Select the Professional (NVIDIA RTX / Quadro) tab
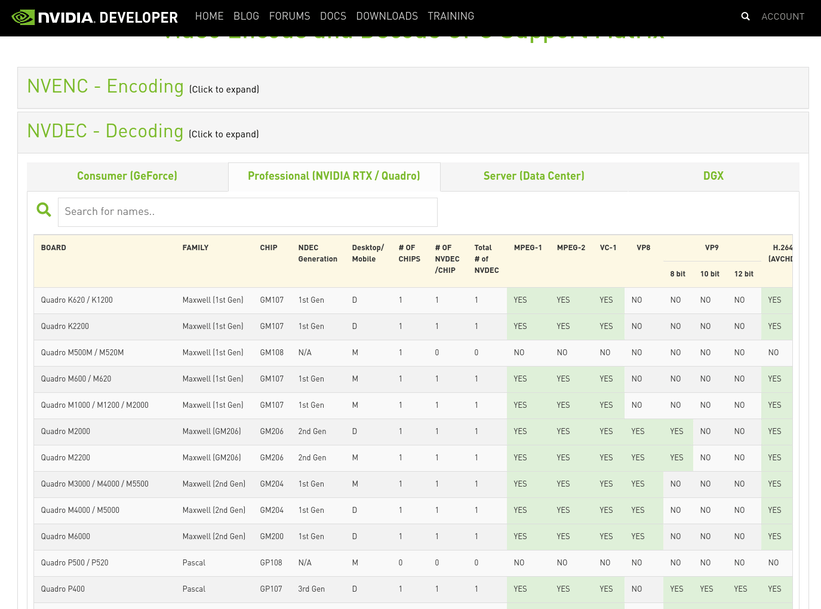The image size is (821, 609). coord(334,176)
